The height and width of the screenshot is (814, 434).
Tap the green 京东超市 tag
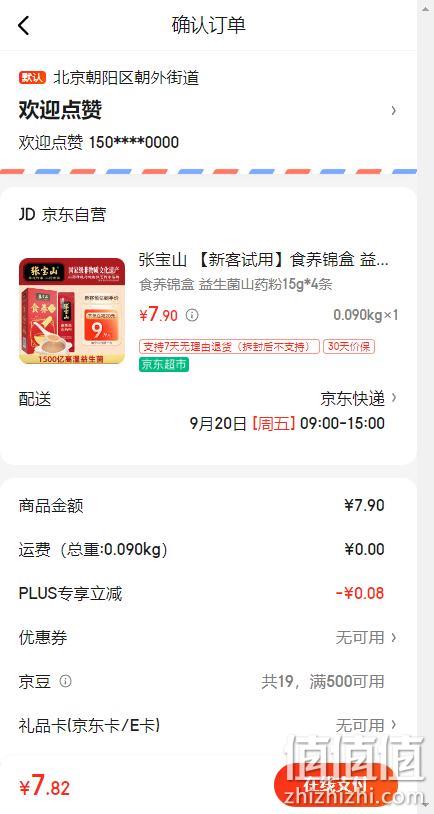coord(164,364)
